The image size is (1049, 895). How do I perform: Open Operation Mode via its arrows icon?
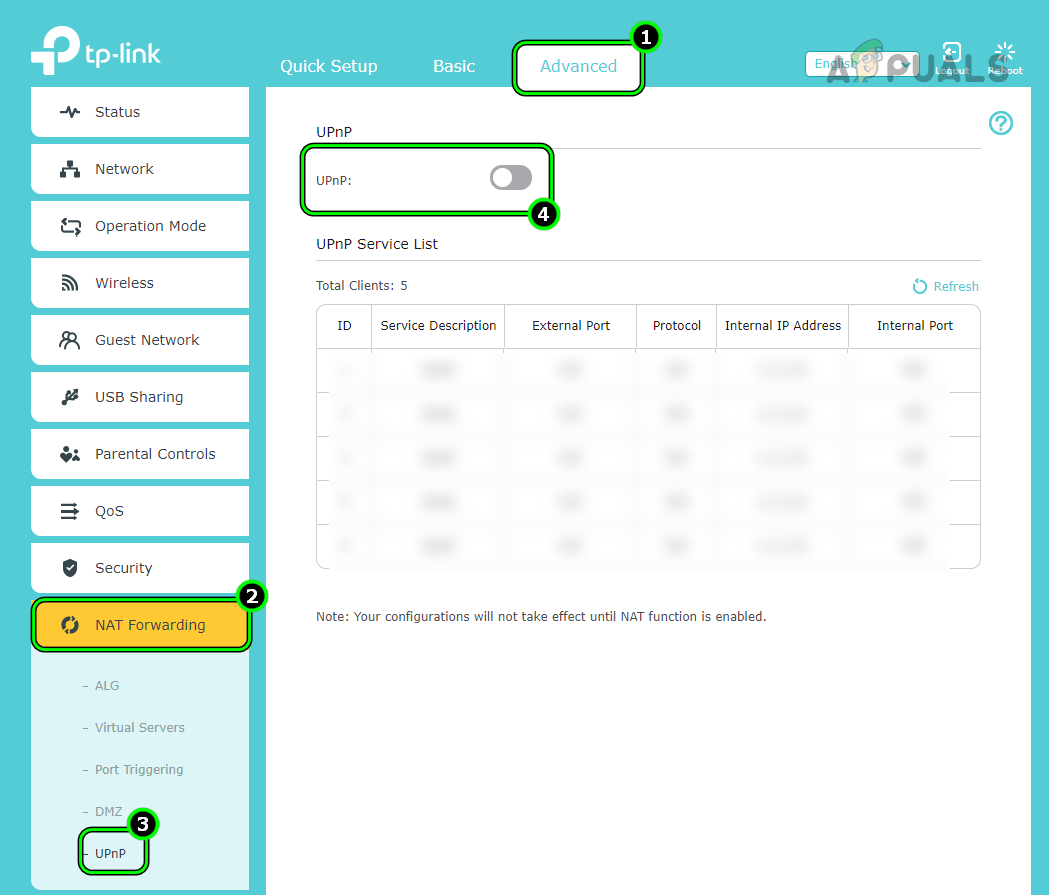tap(68, 226)
